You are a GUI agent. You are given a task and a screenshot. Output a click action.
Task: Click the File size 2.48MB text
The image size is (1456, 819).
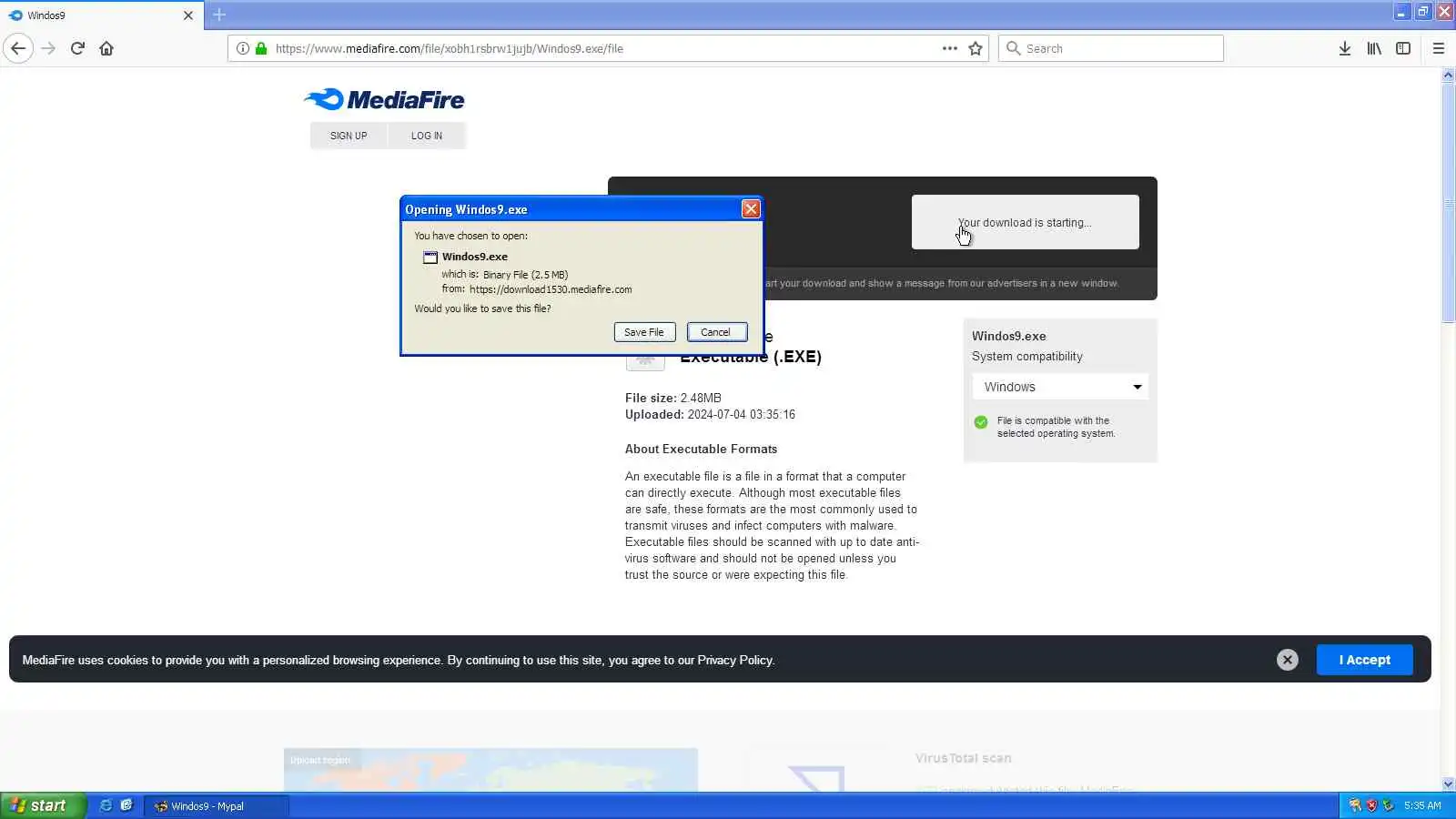673,398
